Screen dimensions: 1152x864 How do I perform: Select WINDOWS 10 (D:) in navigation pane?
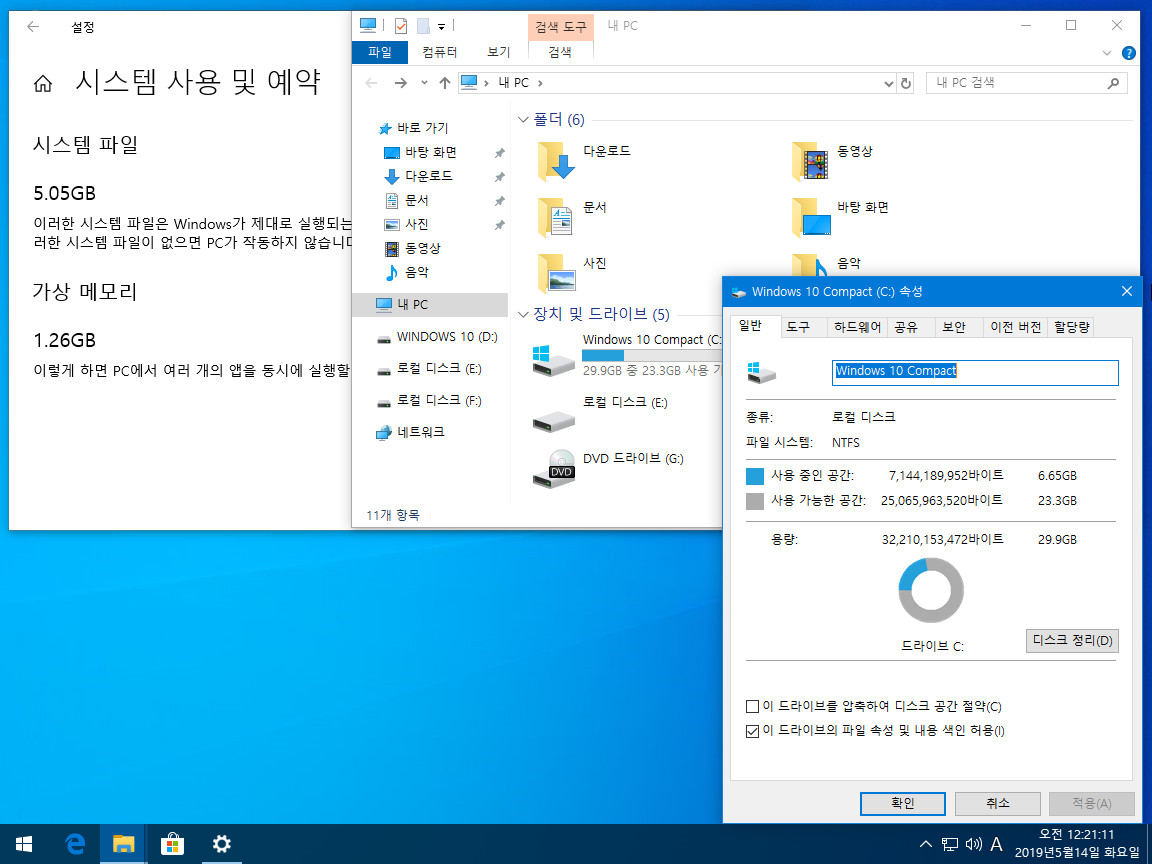coord(447,336)
